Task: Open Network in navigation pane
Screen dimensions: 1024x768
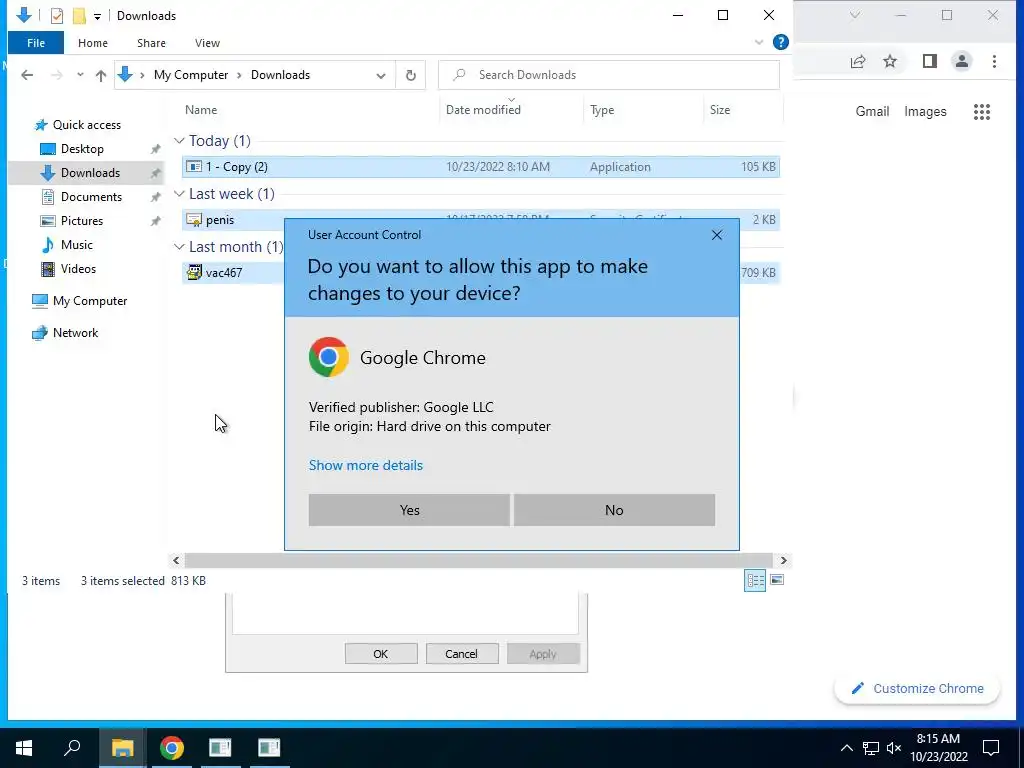Action: pos(75,333)
